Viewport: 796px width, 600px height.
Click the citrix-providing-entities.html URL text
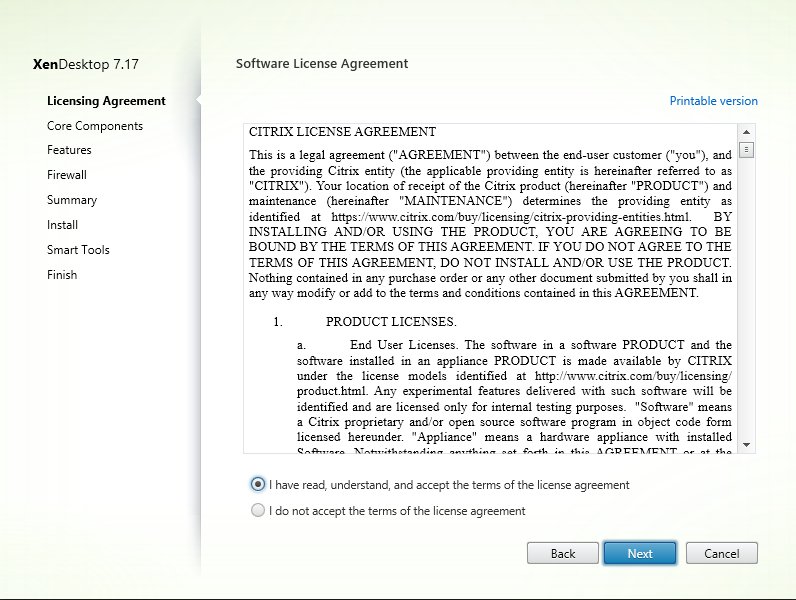pyautogui.click(x=511, y=217)
